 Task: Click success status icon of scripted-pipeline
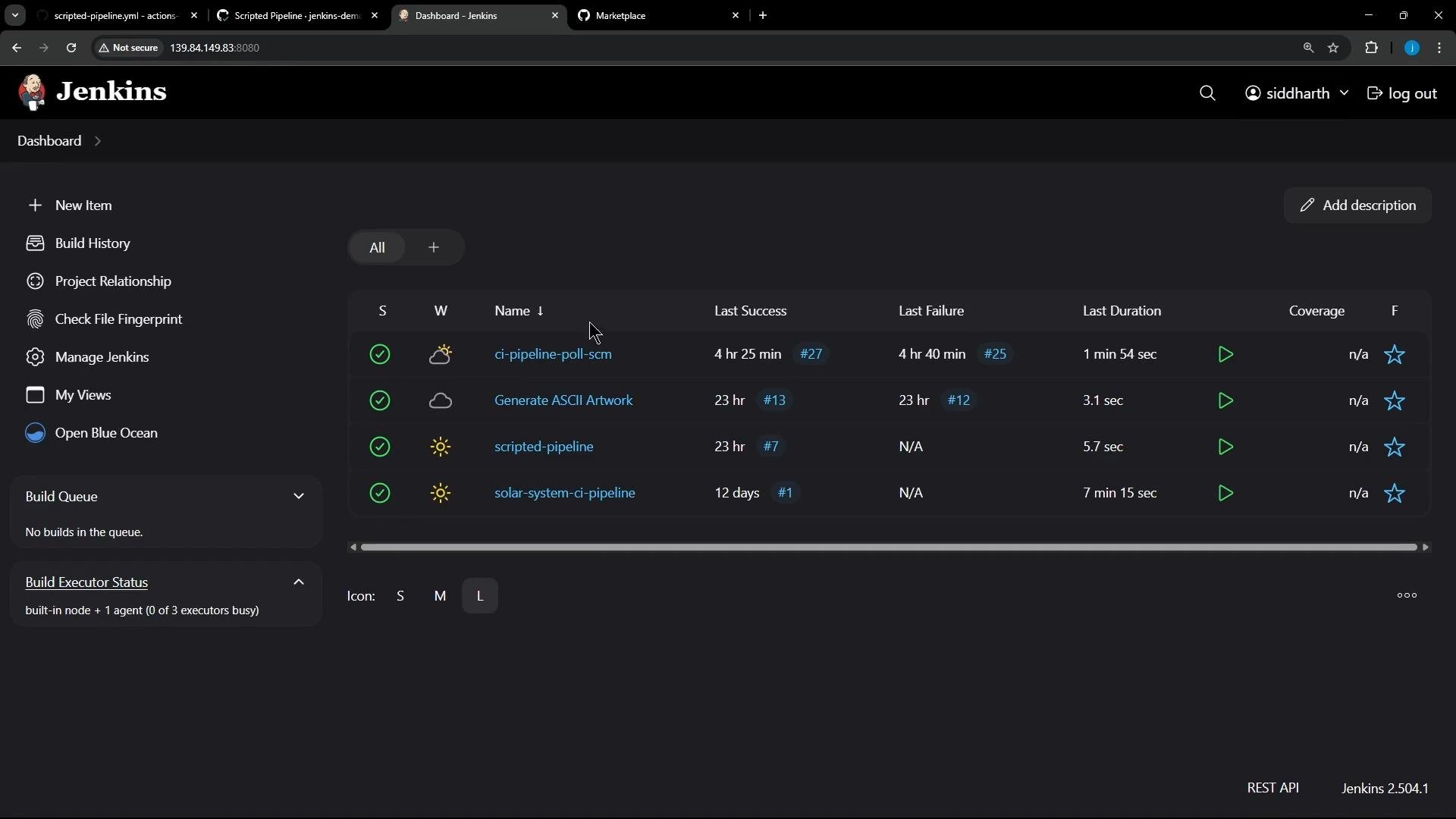point(380,447)
